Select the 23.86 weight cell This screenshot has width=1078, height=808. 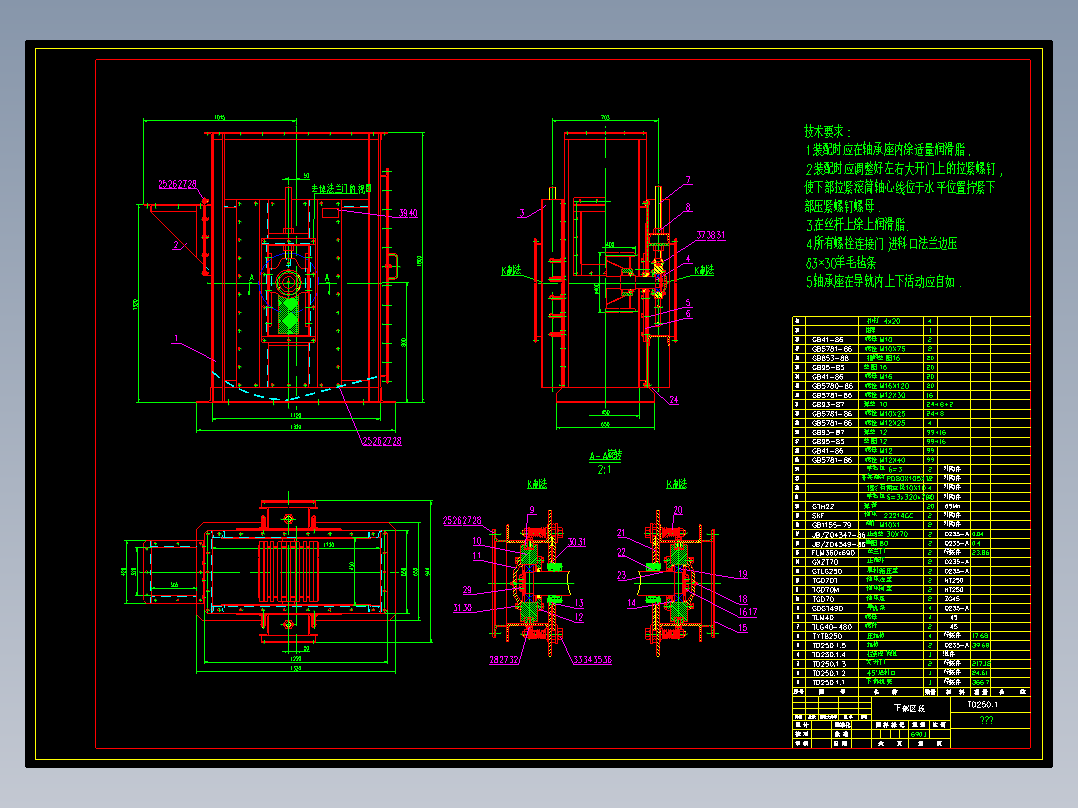point(980,553)
